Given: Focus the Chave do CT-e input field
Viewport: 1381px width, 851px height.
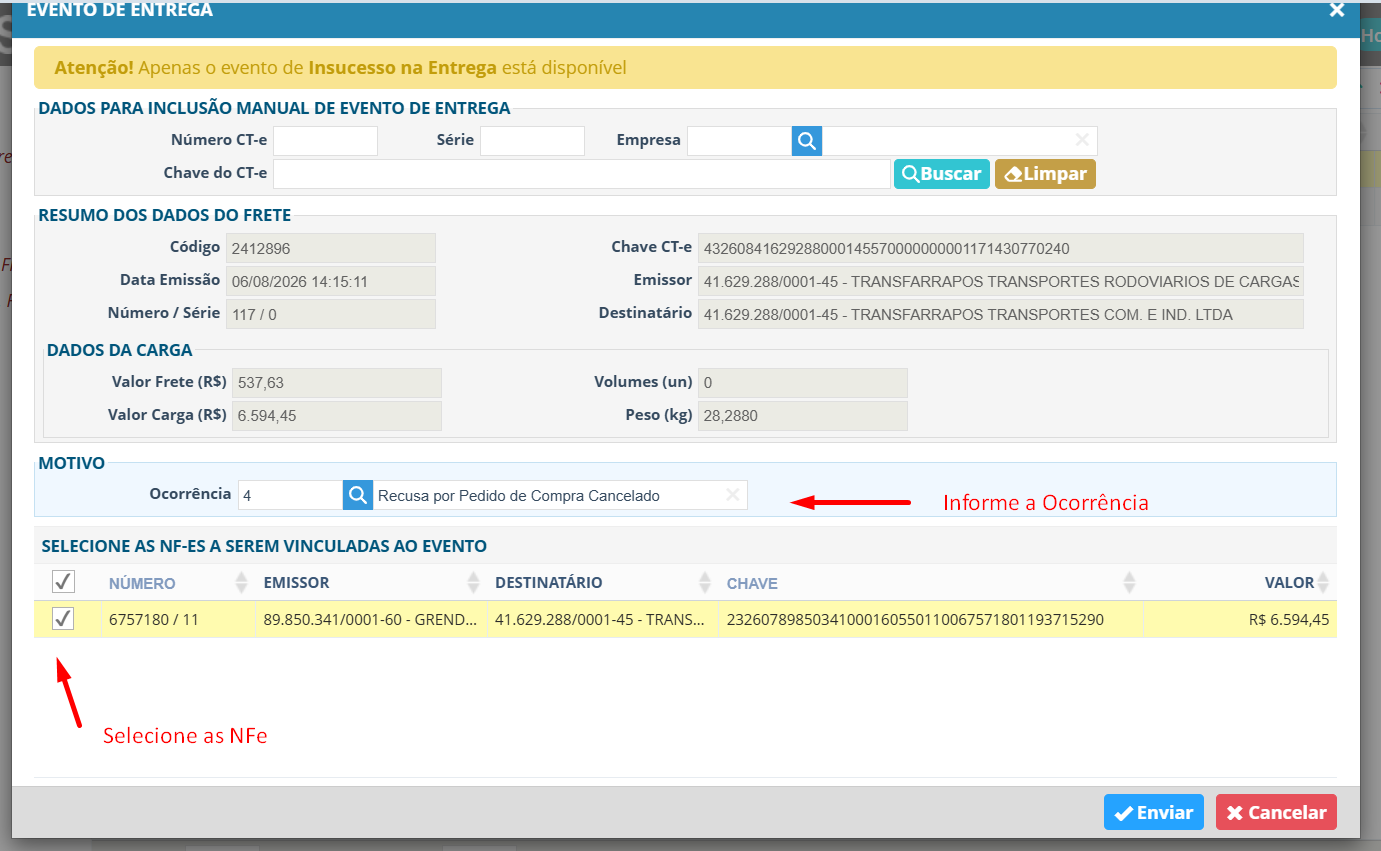Looking at the screenshot, I should point(582,174).
